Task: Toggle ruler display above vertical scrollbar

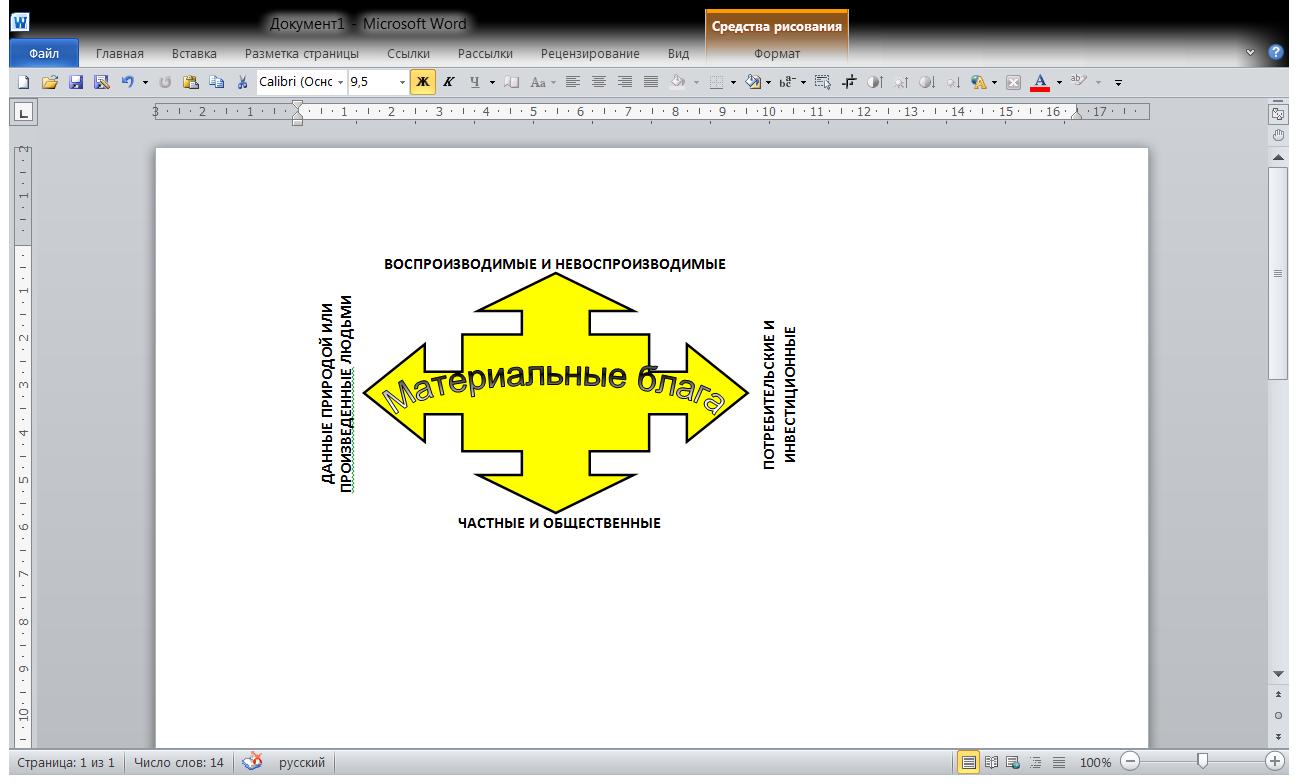Action: click(1278, 114)
